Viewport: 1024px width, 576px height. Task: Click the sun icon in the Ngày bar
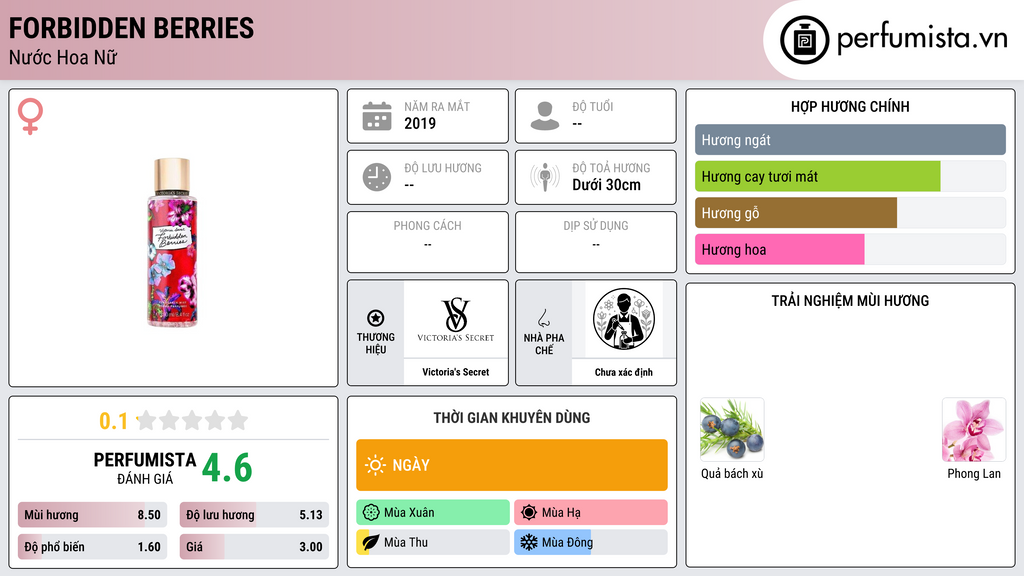click(376, 465)
